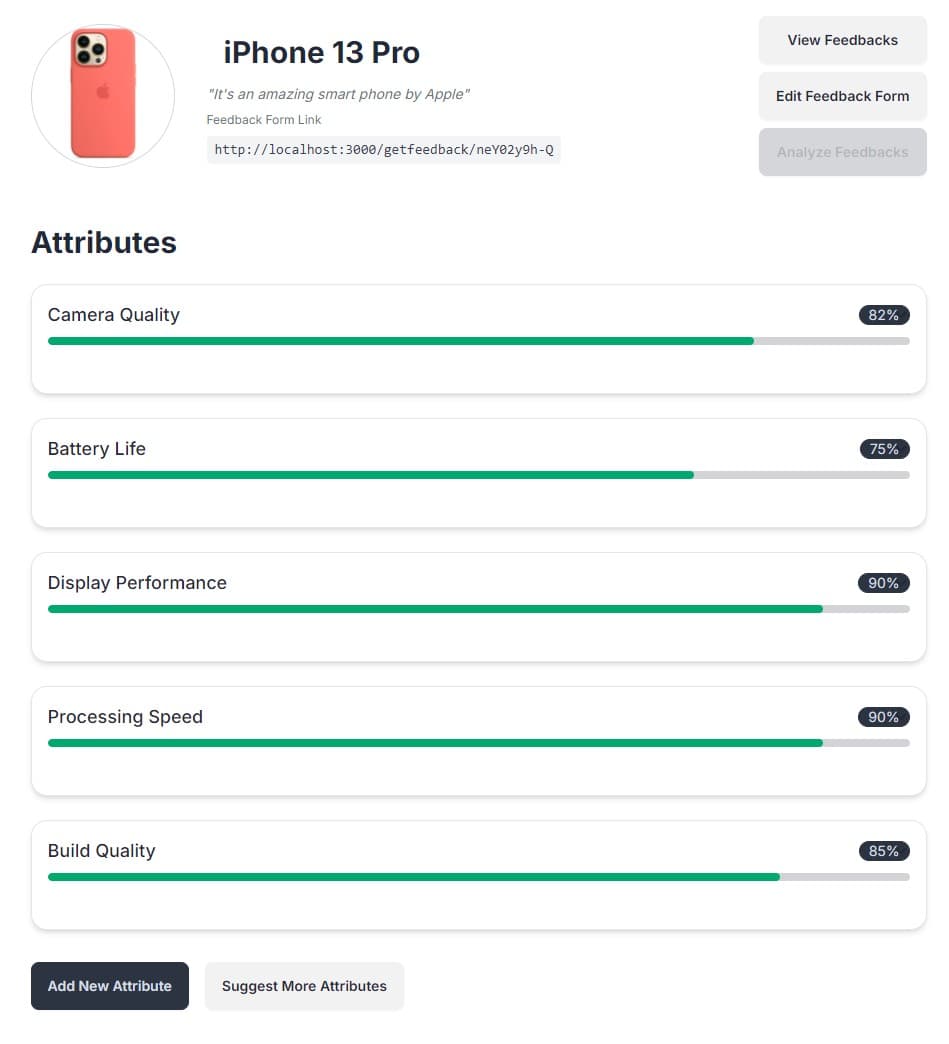Click the Camera Quality progress bar

click(479, 341)
